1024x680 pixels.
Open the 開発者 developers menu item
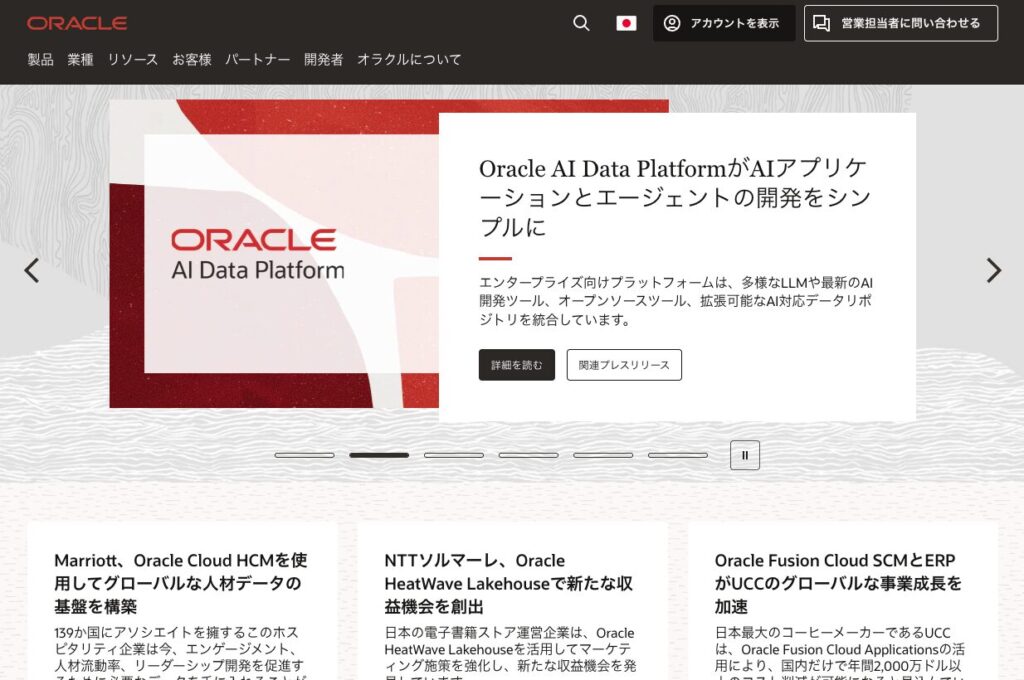[x=323, y=60]
